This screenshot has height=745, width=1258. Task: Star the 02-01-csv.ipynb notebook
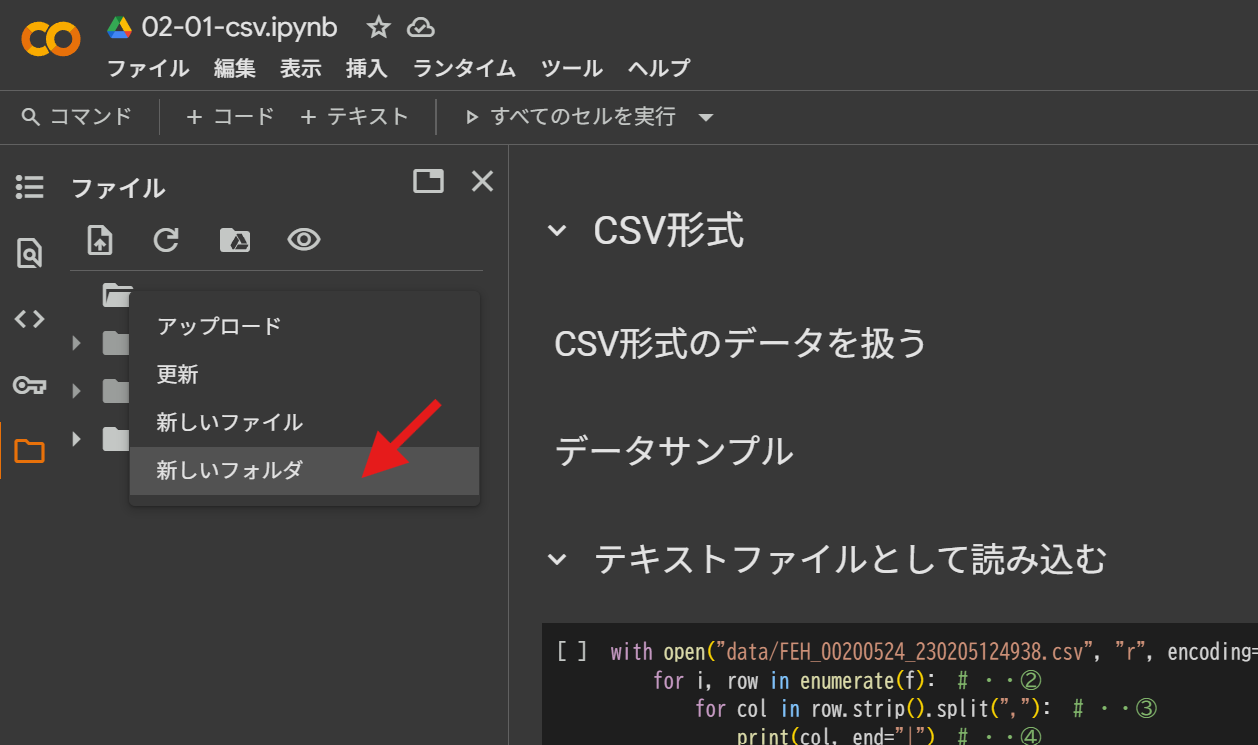(378, 28)
